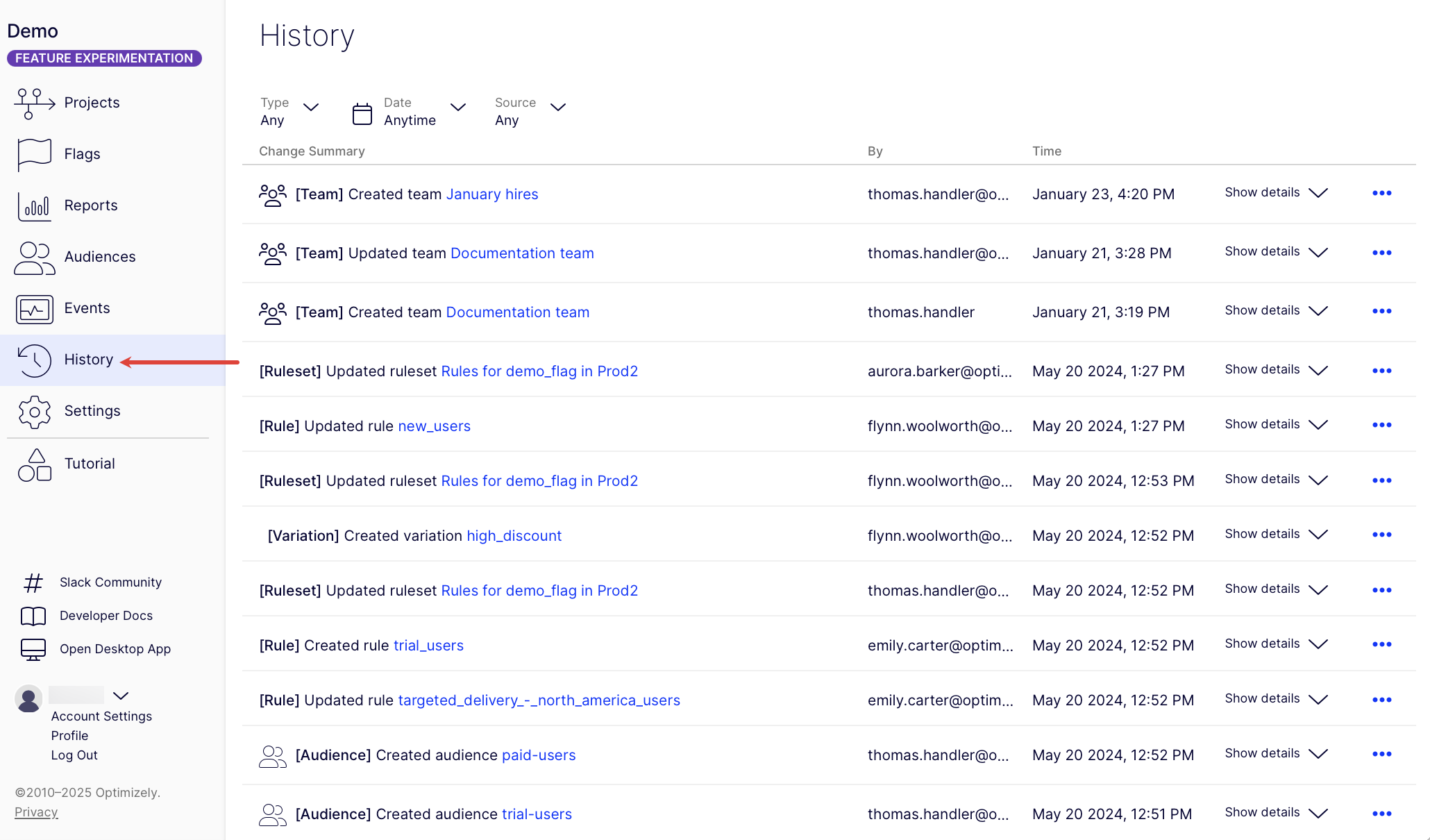Image resolution: width=1430 pixels, height=840 pixels.
Task: Select the Flags sidebar icon
Action: [x=33, y=154]
